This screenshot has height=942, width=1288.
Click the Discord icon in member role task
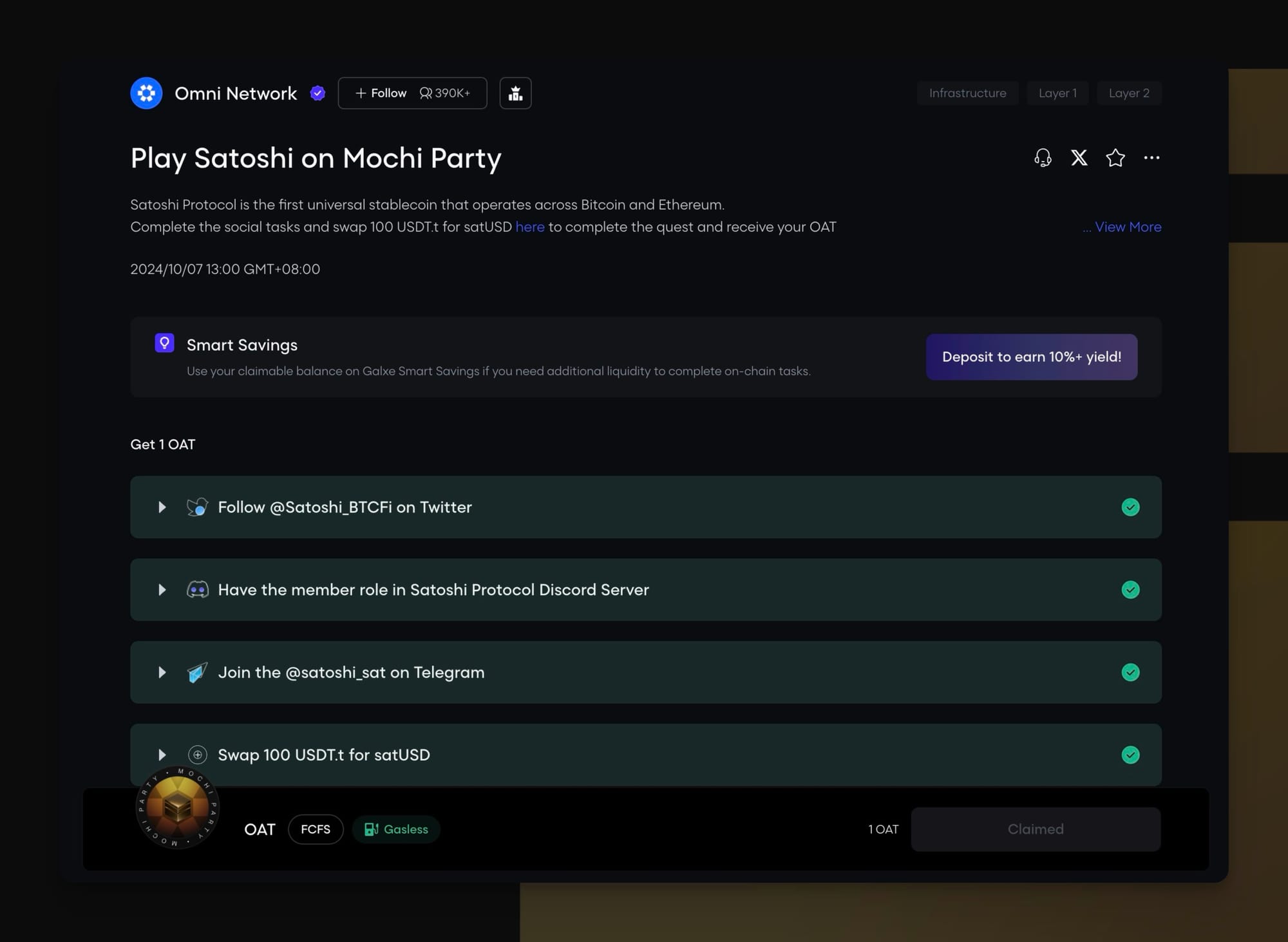pos(197,590)
